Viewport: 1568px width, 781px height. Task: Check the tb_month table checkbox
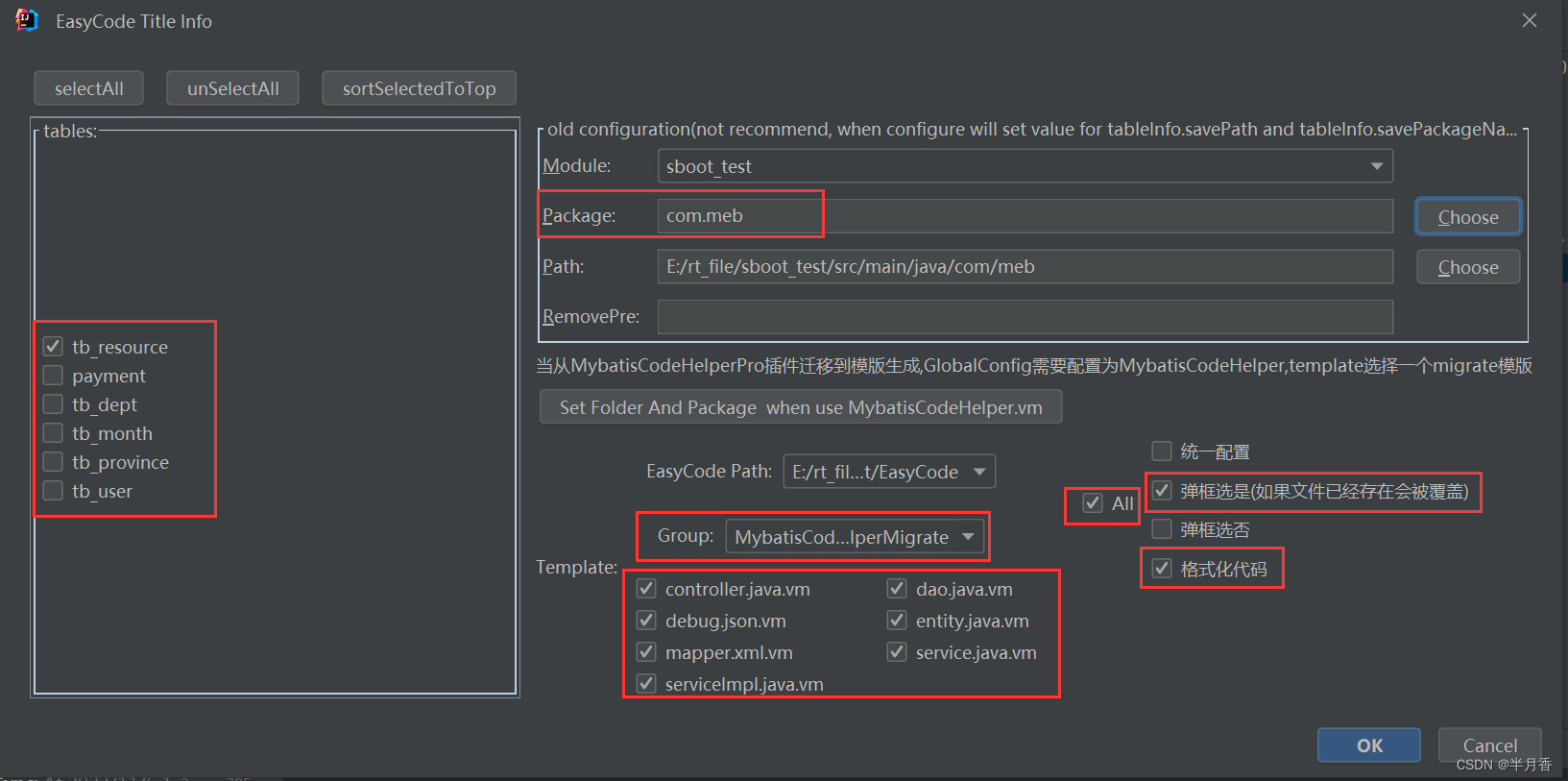53,432
